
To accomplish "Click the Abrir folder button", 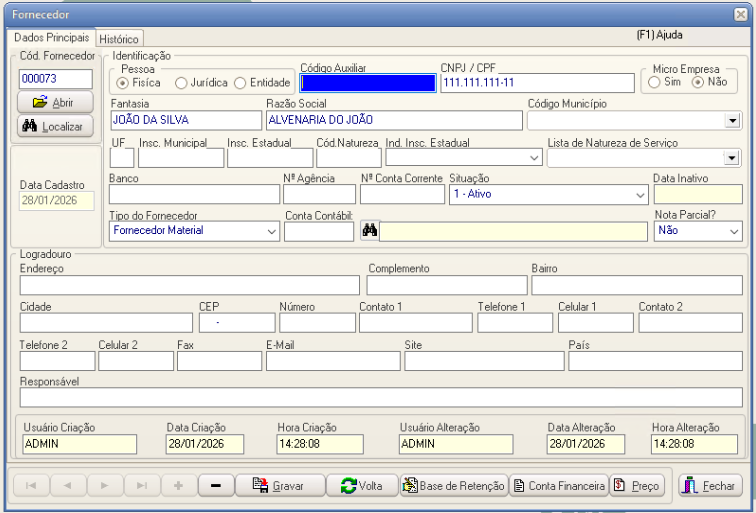I will pos(55,102).
